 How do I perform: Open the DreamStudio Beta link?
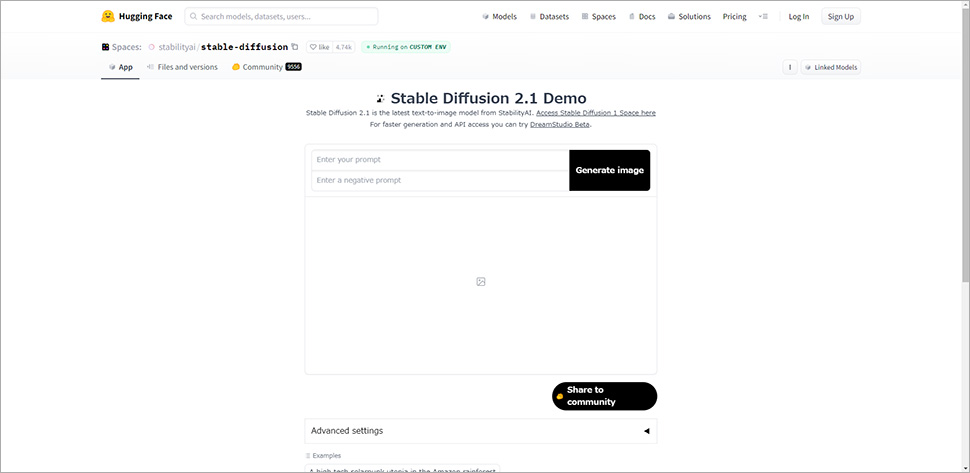(560, 124)
